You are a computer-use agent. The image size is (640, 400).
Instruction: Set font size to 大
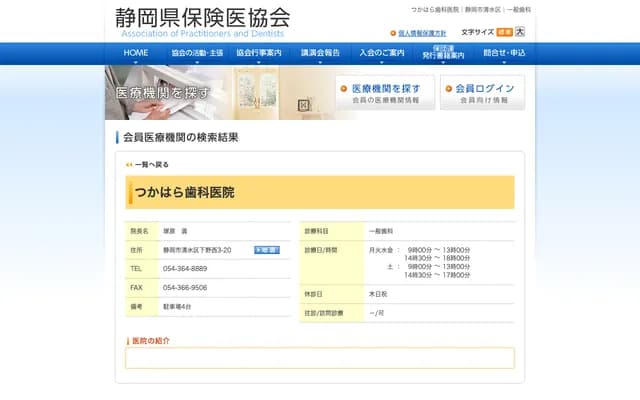(520, 32)
